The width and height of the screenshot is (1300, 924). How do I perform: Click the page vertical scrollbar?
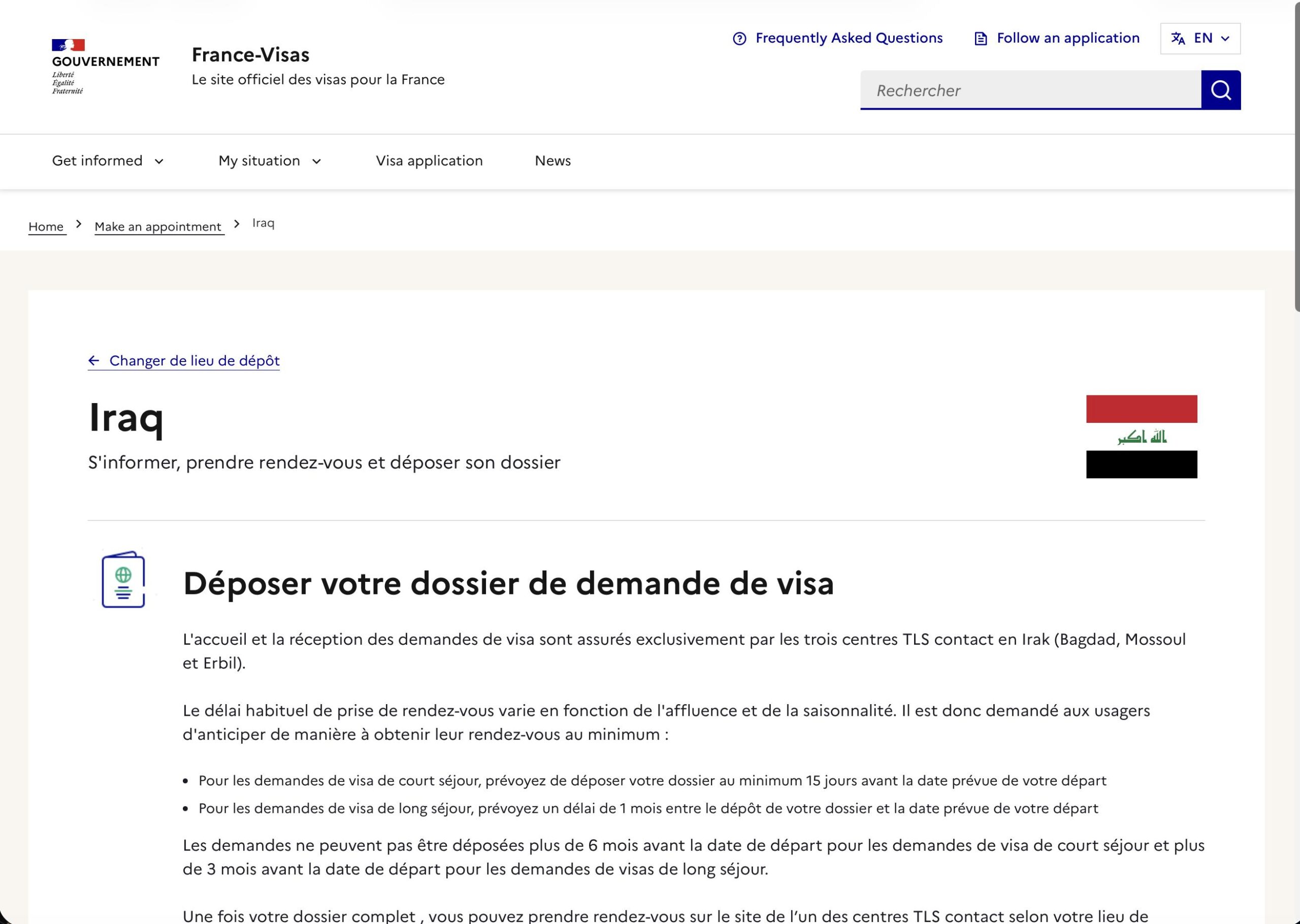(1296, 156)
